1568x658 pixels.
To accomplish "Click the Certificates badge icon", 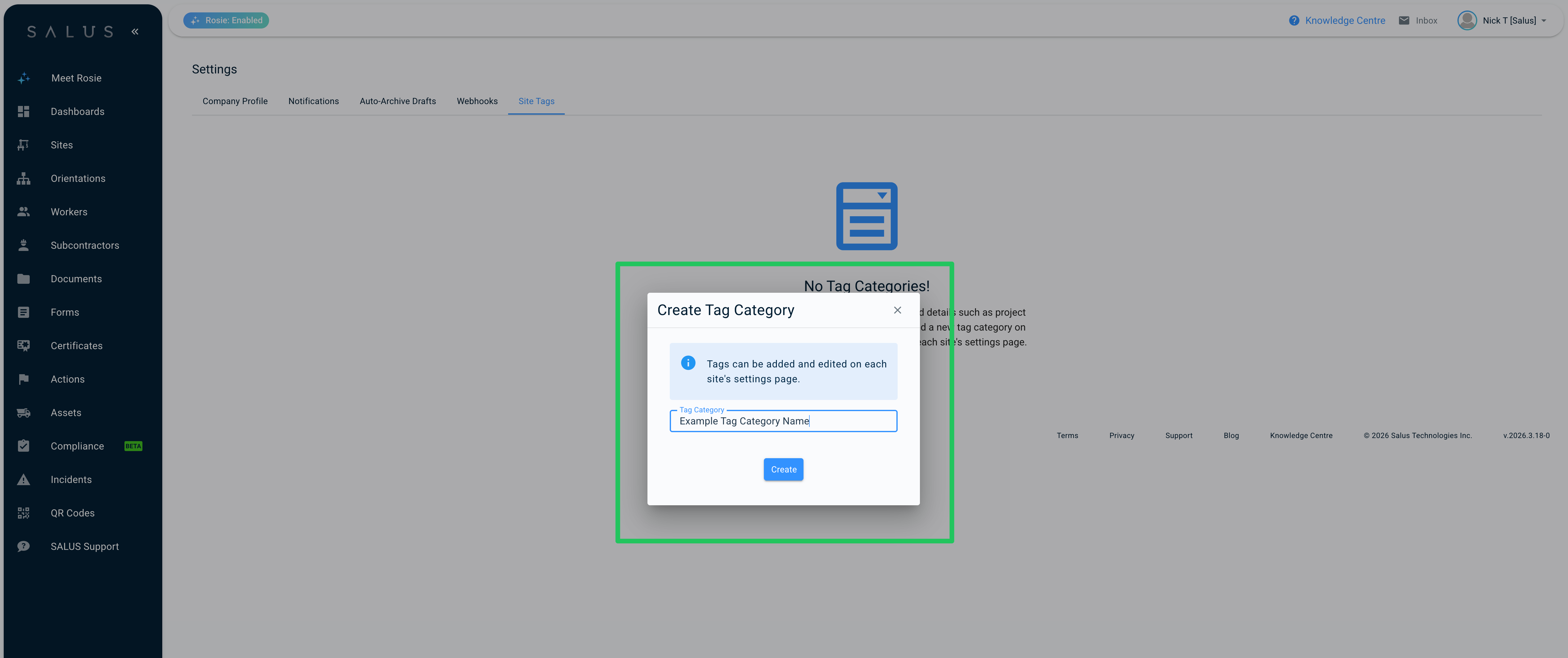I will coord(24,346).
